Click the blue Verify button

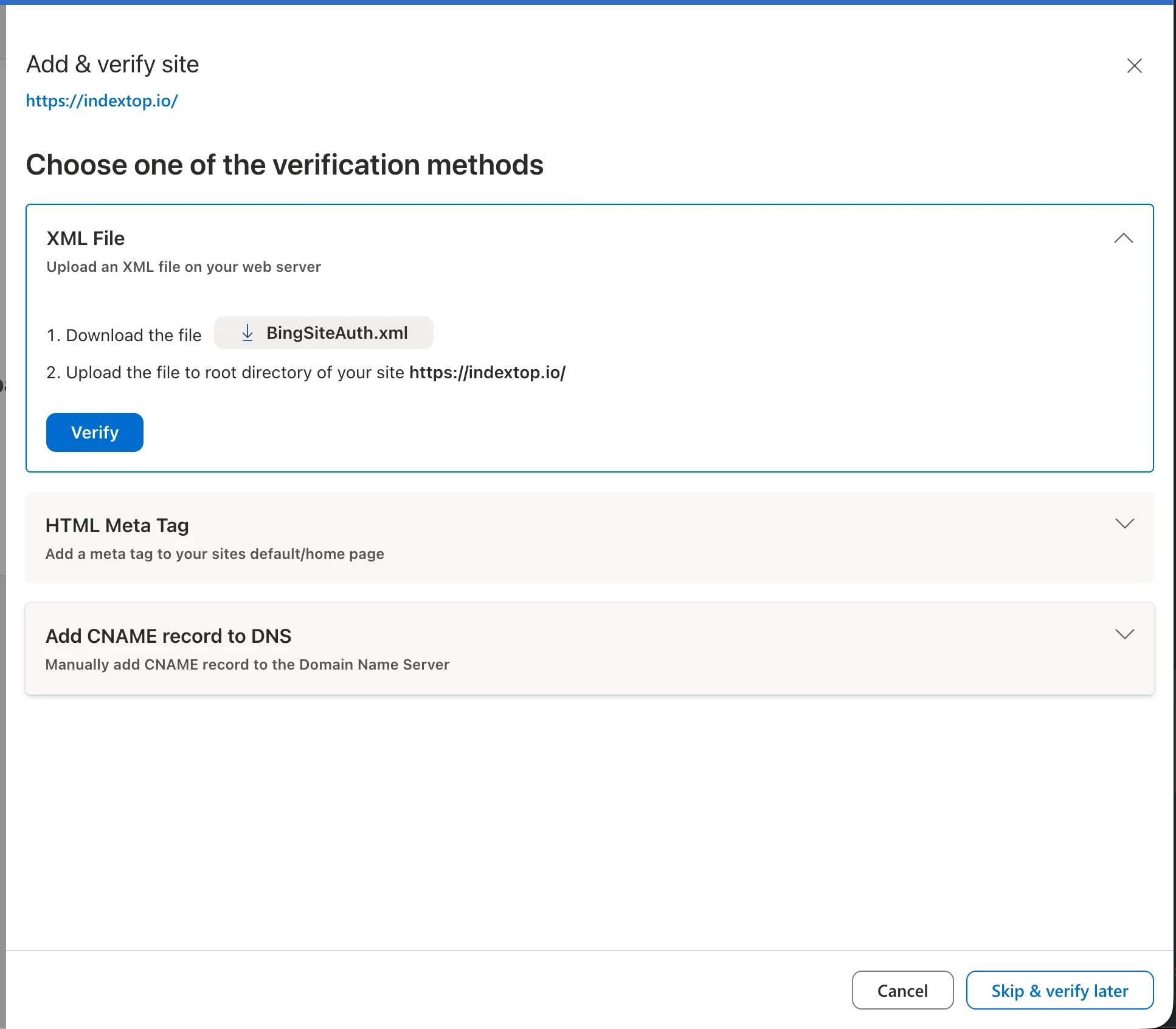(95, 432)
